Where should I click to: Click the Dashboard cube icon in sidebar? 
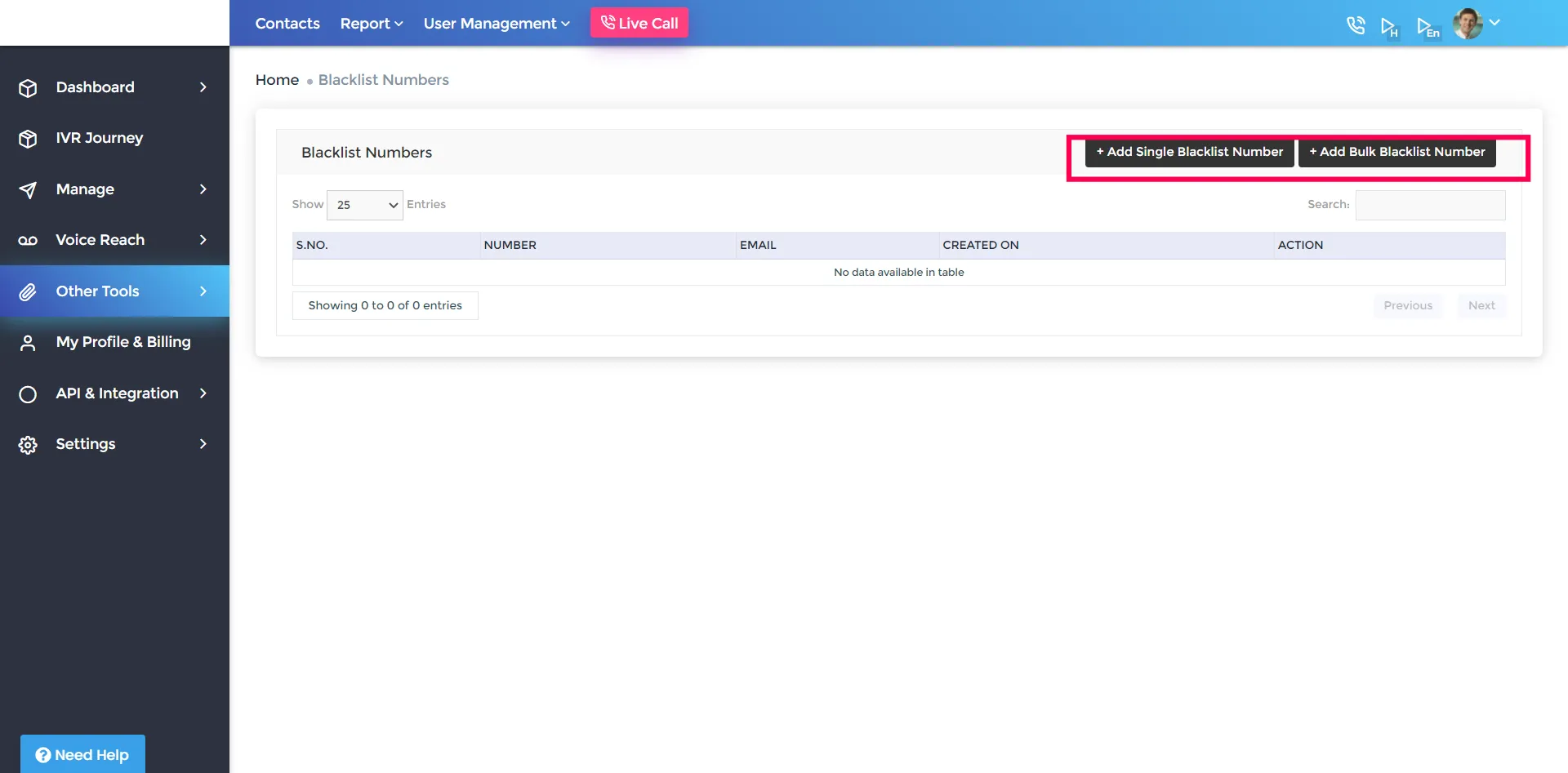[28, 87]
